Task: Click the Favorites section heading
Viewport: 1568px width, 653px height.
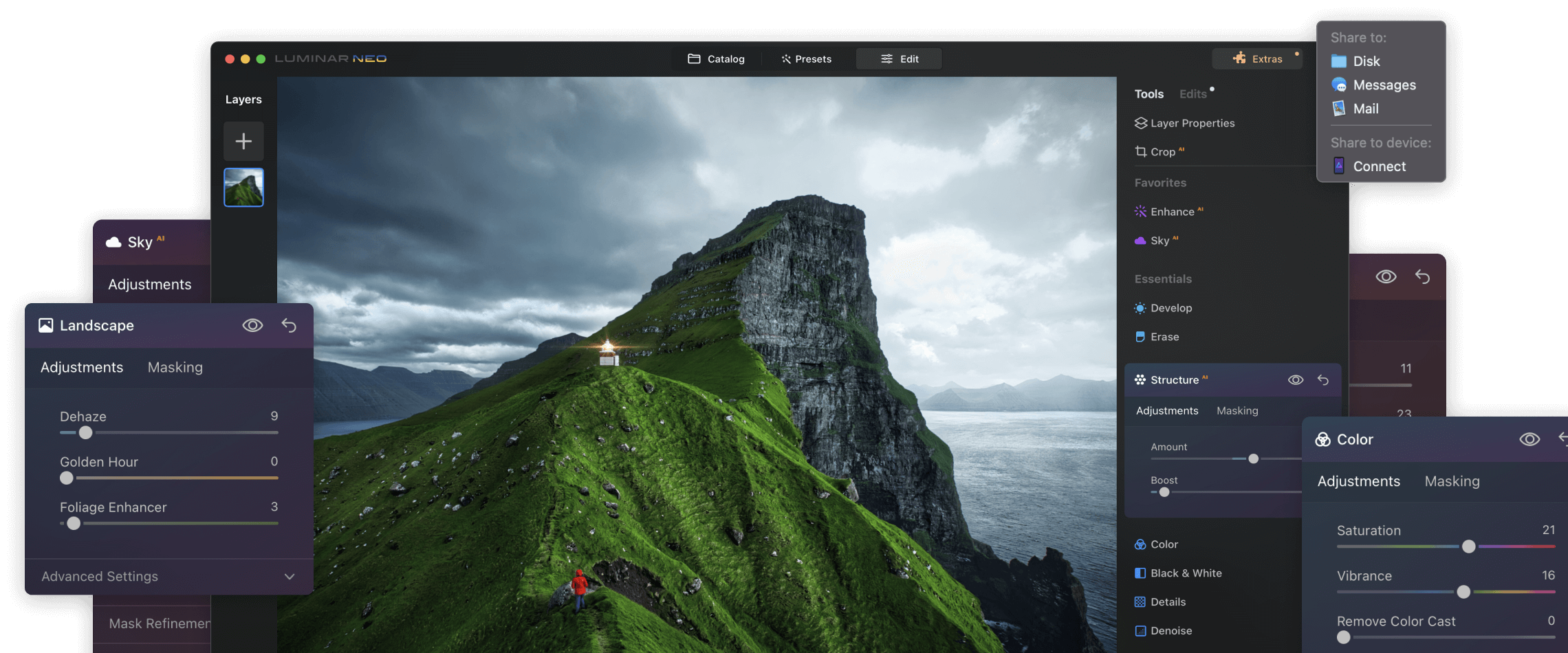Action: [1160, 183]
